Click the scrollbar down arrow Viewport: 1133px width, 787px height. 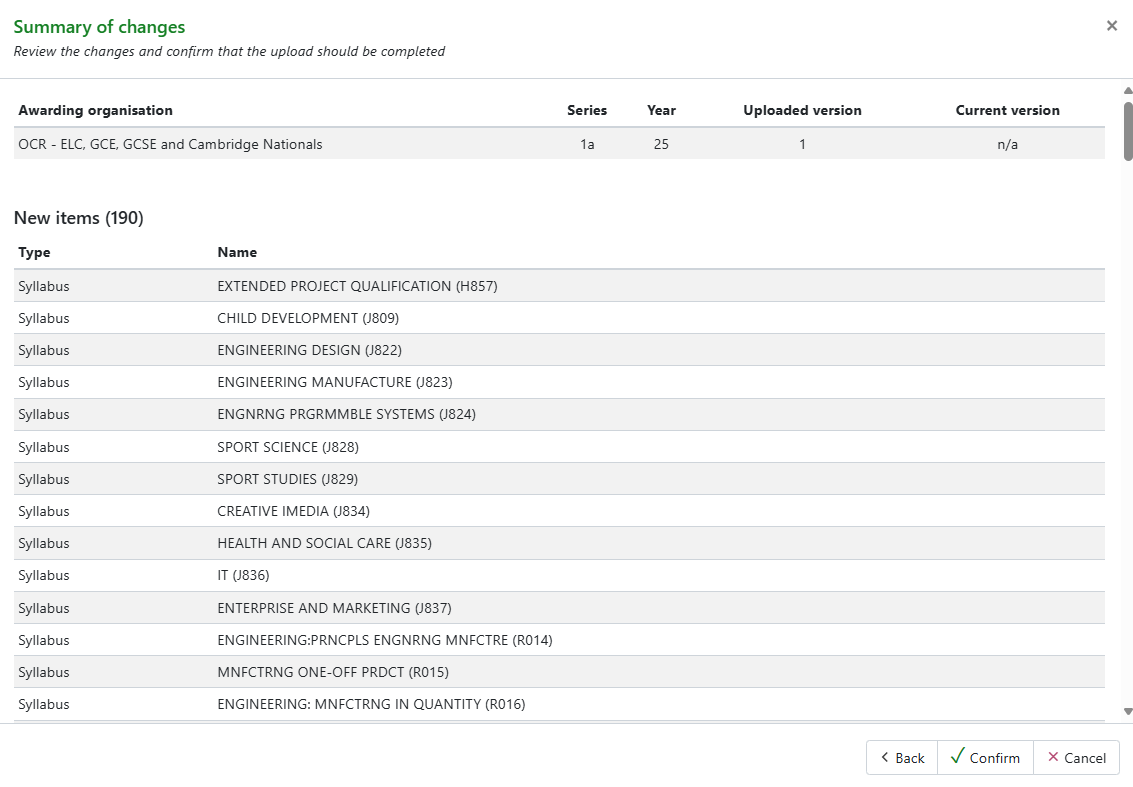click(x=1127, y=712)
